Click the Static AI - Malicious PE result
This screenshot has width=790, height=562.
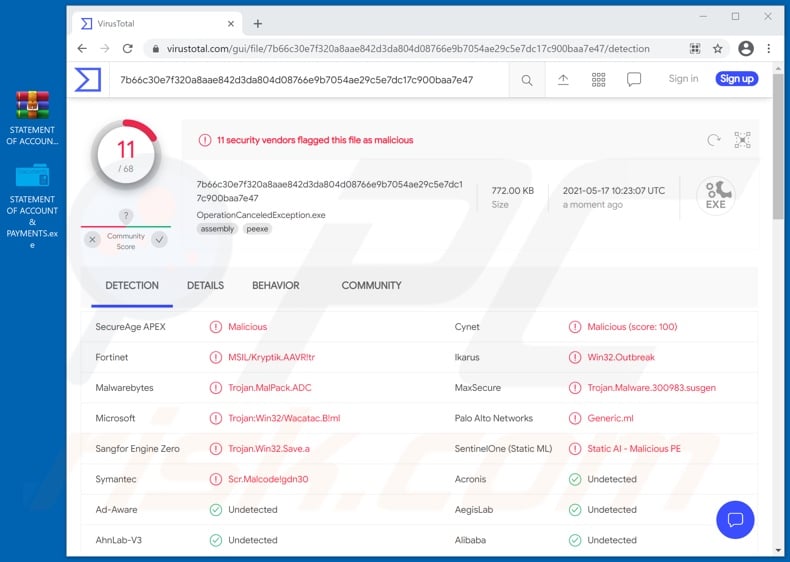coord(634,449)
